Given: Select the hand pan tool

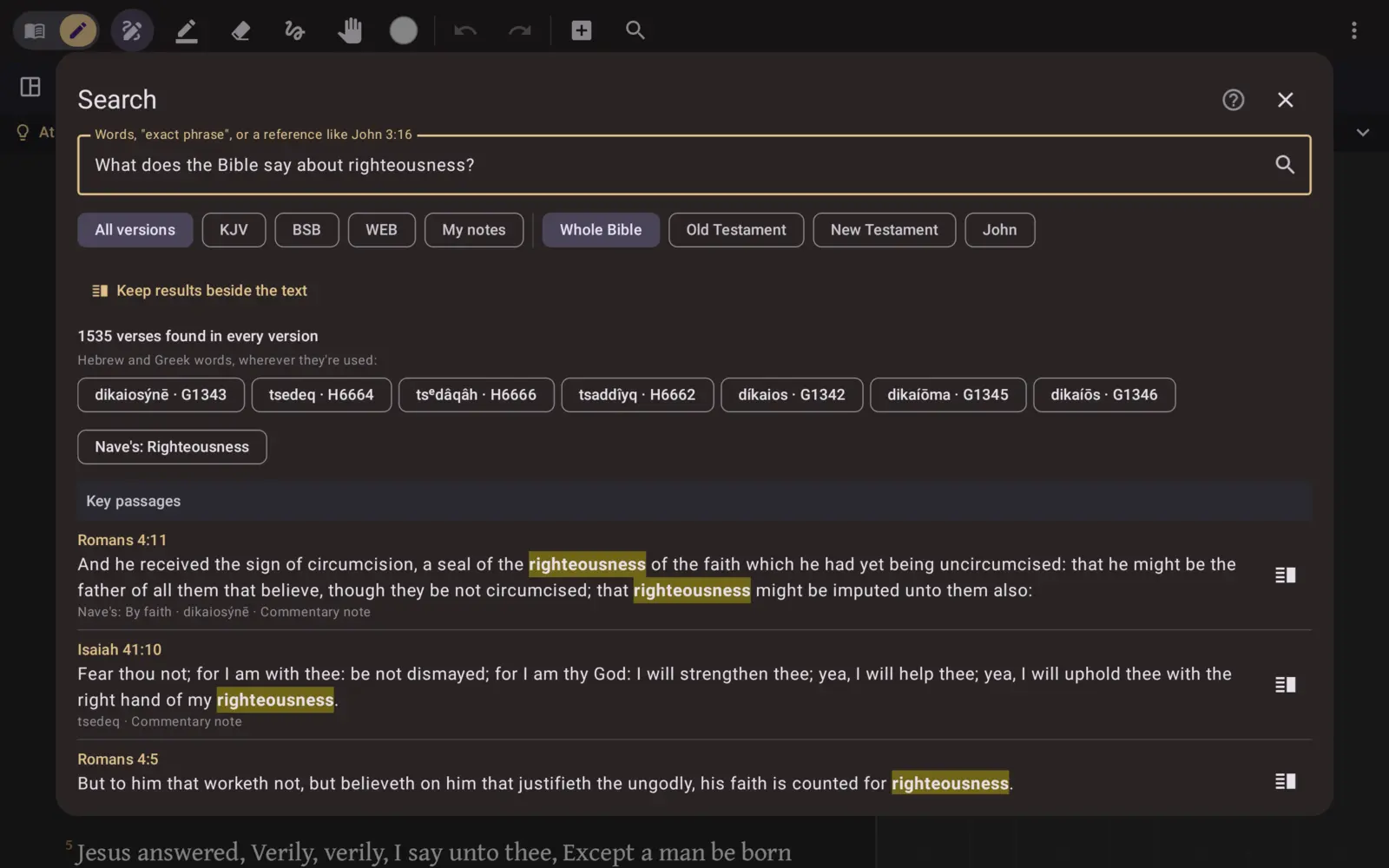Looking at the screenshot, I should [350, 31].
